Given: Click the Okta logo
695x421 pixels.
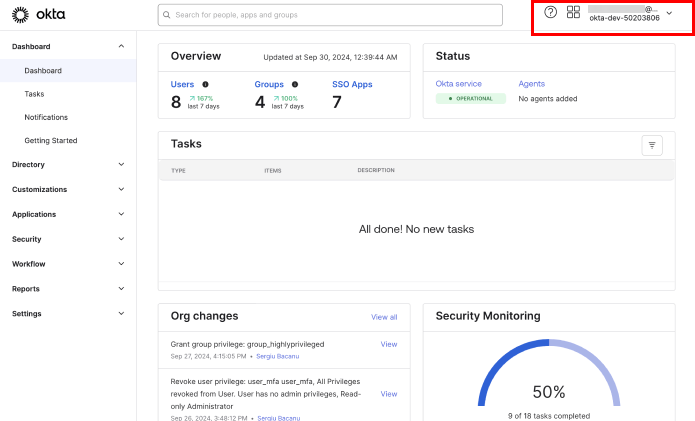Looking at the screenshot, I should (x=39, y=14).
